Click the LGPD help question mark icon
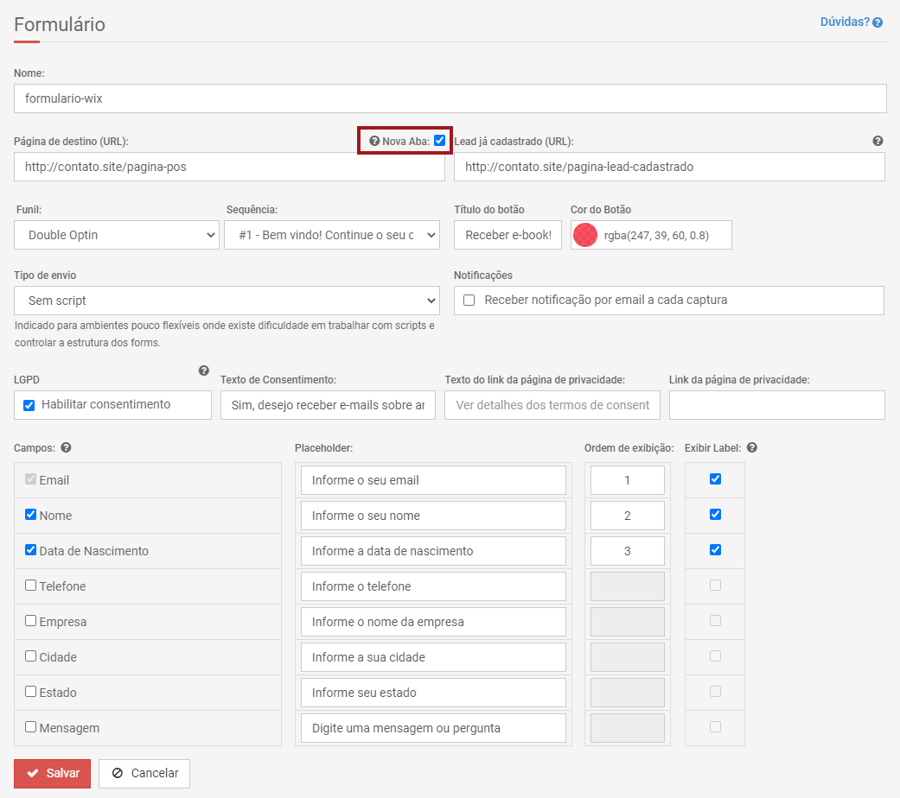 [204, 371]
